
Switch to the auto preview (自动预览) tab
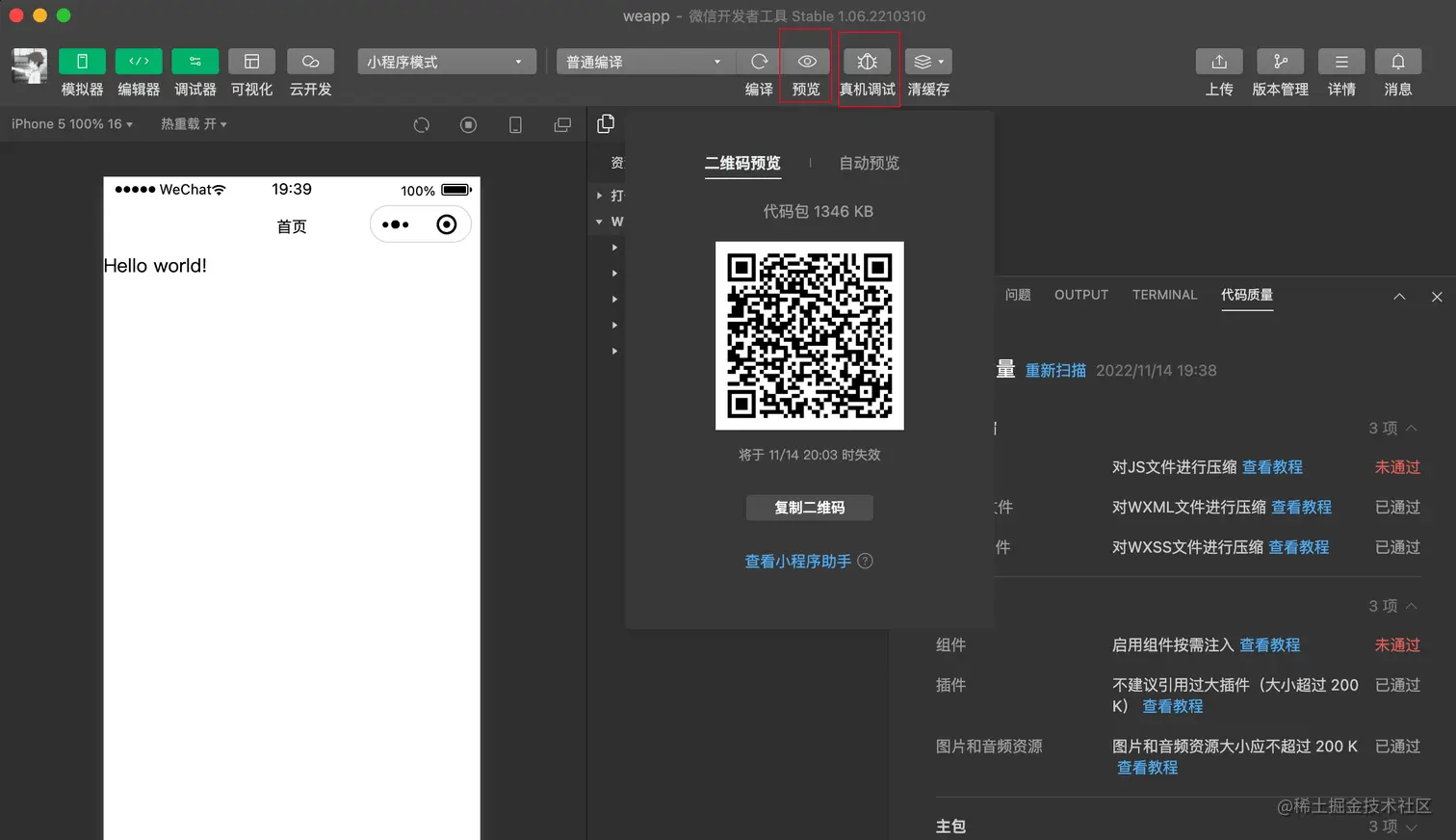869,164
